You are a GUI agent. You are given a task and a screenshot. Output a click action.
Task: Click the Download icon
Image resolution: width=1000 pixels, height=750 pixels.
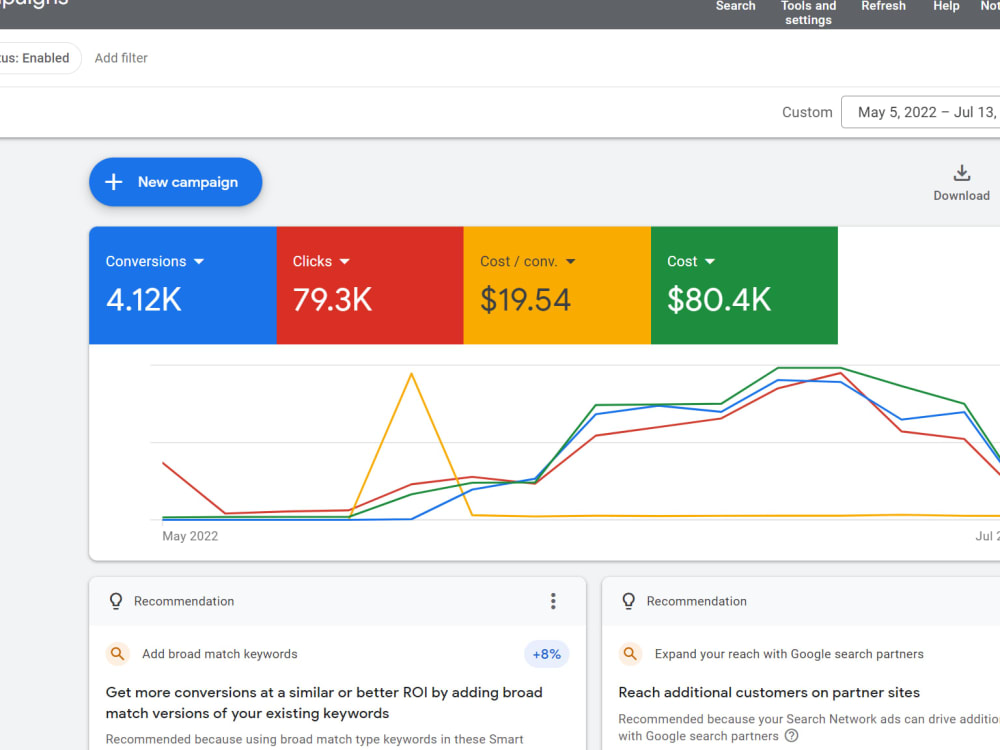pos(962,173)
